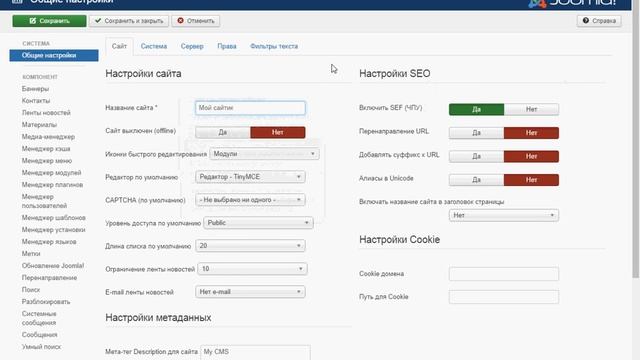Open Уровень доступа по умолчанию dropdown
The height and width of the screenshot is (360, 640).
pos(258,223)
